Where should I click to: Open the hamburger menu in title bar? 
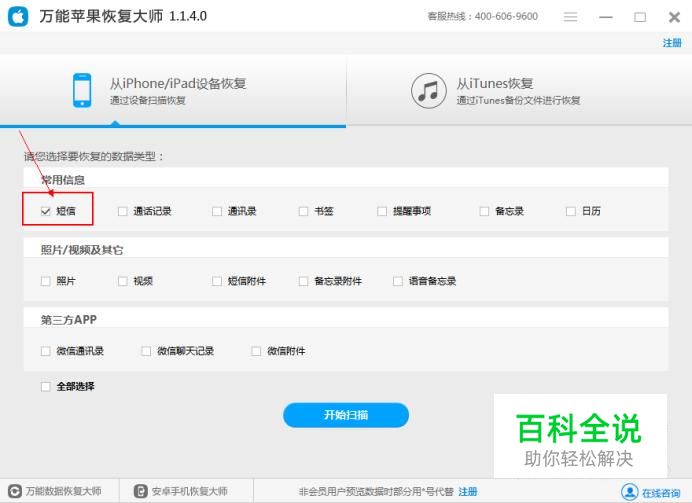coord(570,17)
